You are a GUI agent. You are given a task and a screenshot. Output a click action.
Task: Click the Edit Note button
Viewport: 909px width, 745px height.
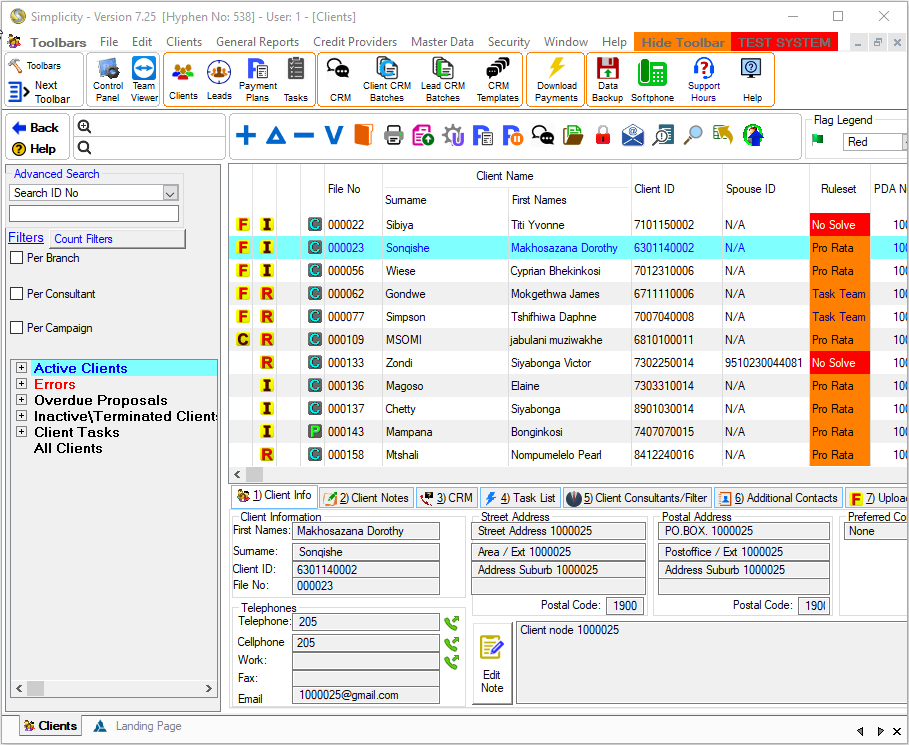491,664
